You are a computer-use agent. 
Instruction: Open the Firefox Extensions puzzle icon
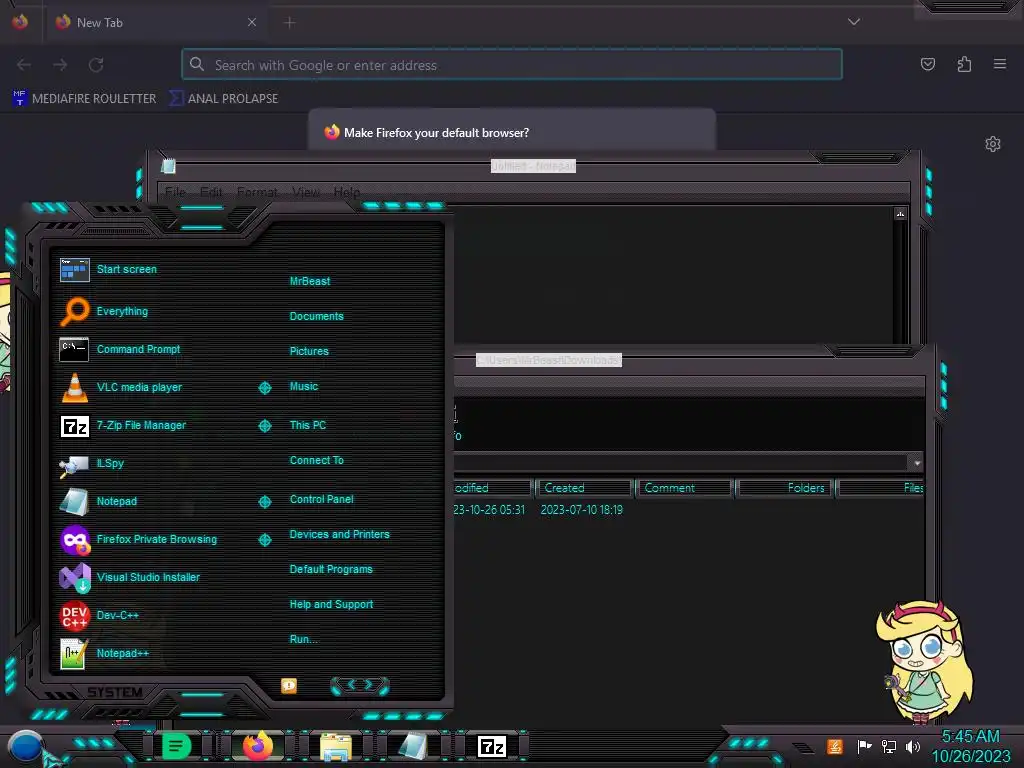(x=964, y=64)
